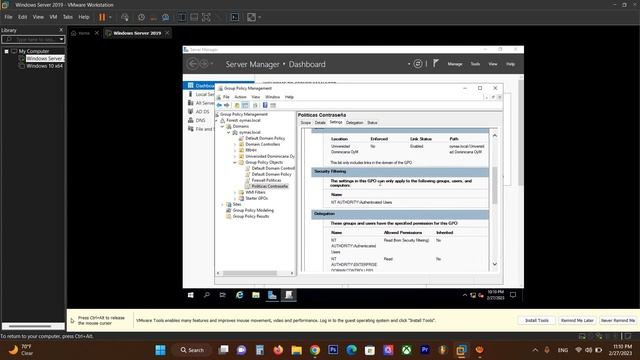This screenshot has width=640, height=360.
Task: Open File Explorer in guest taskbar
Action: pos(256,295)
